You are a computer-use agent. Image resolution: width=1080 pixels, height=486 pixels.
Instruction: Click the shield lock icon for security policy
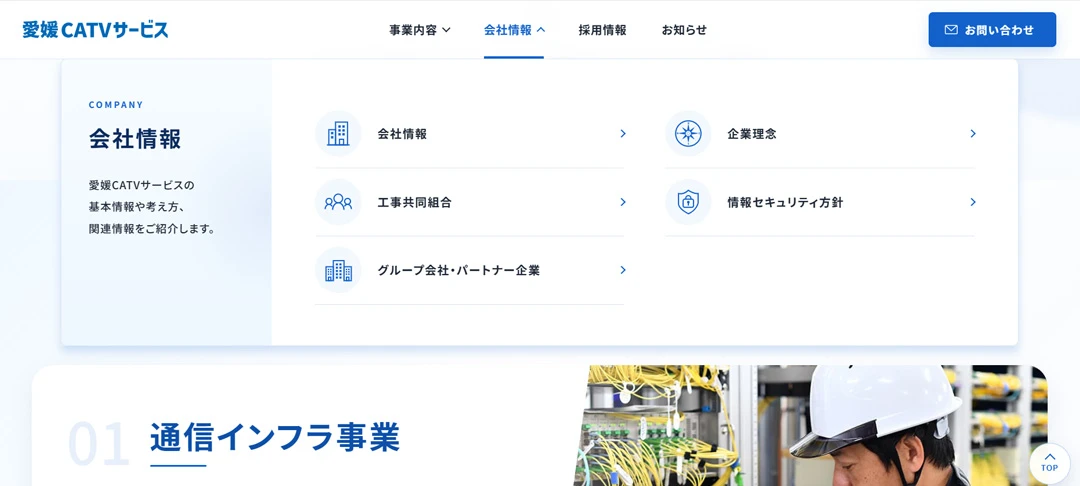coord(688,202)
